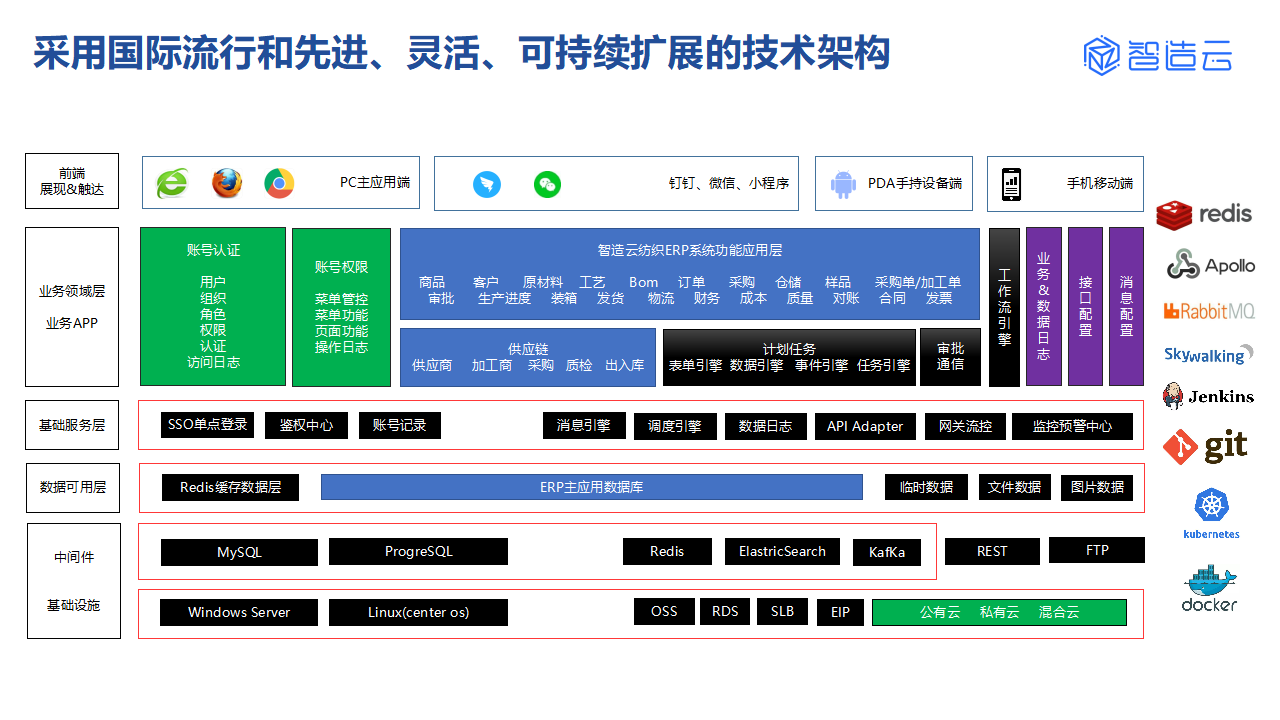Click the 网关流控 box

[x=965, y=426]
